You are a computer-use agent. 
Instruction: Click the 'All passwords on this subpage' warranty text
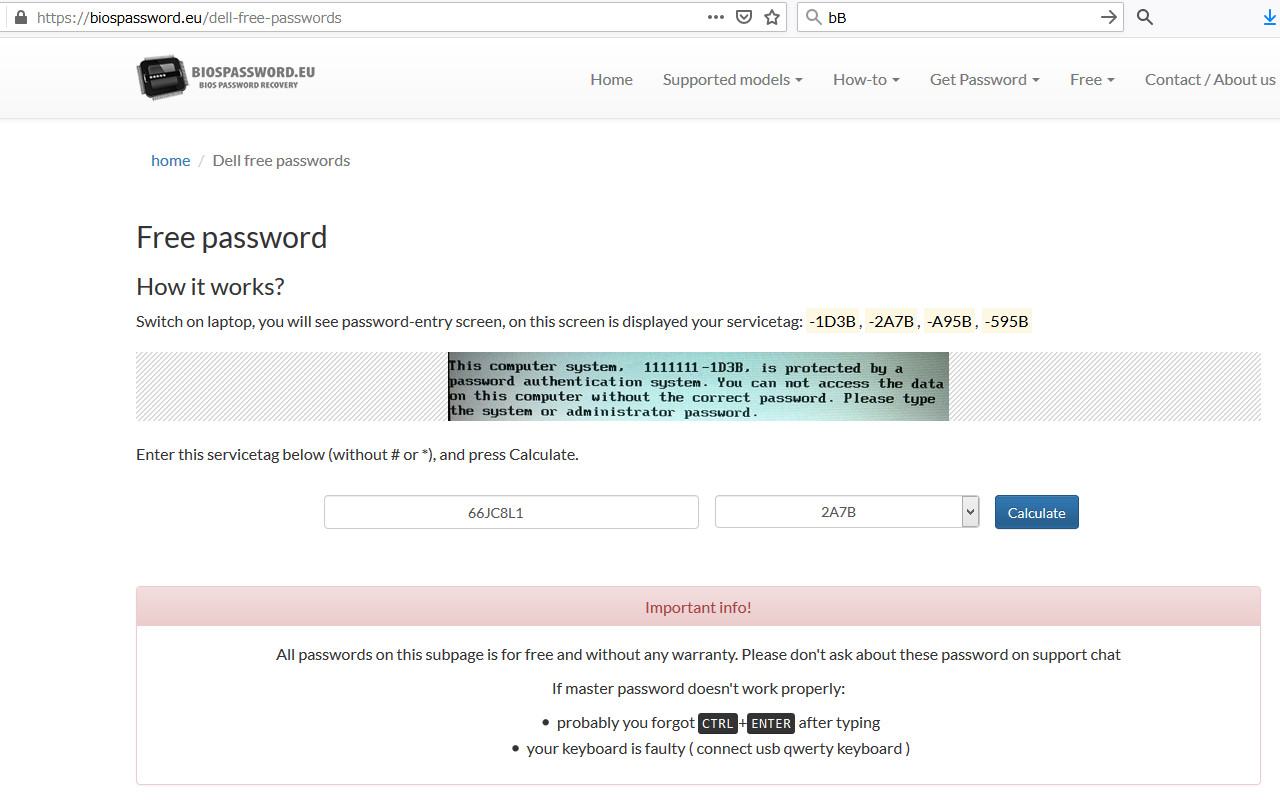(698, 654)
